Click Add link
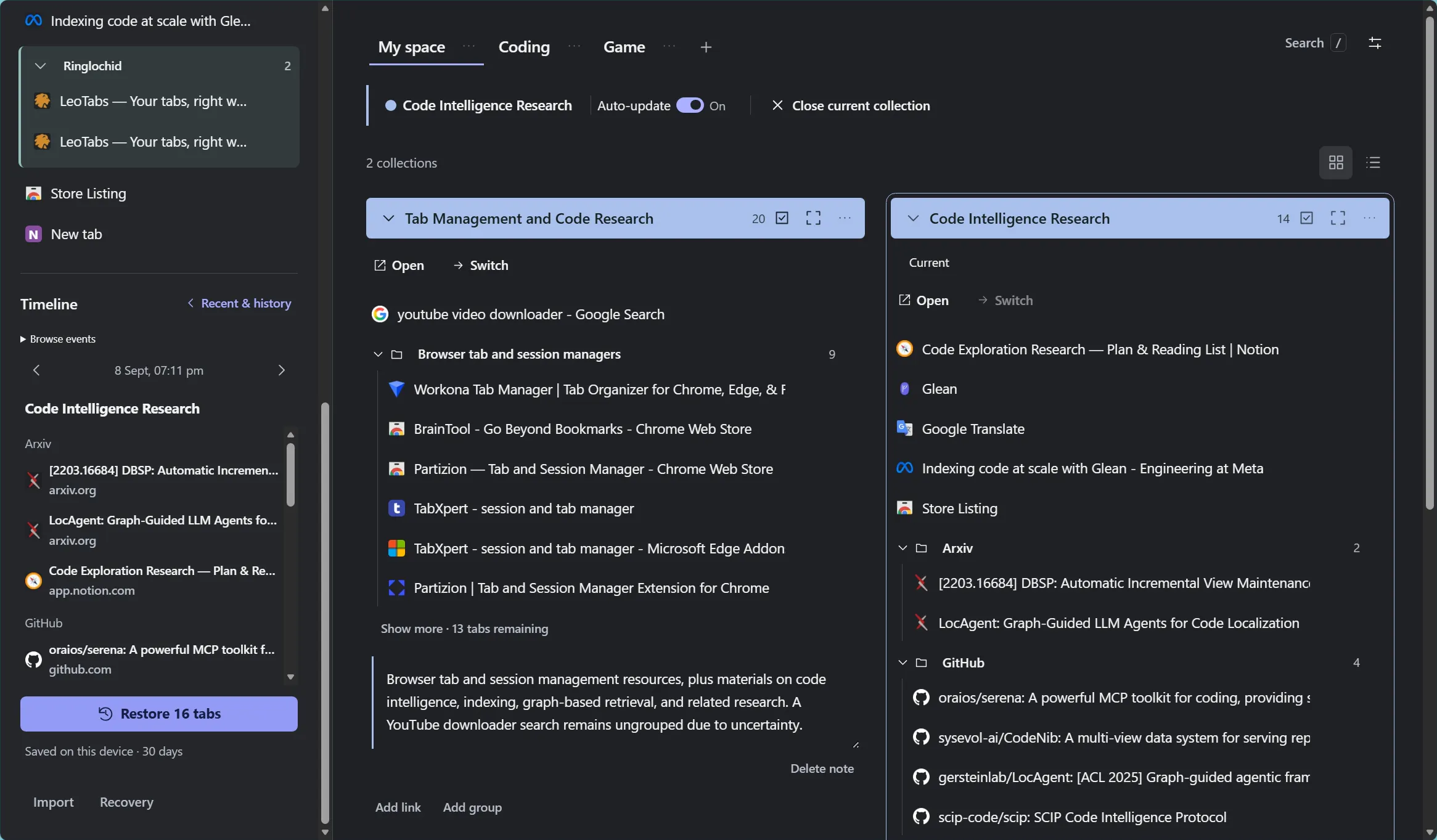The height and width of the screenshot is (840, 1437). point(398,807)
